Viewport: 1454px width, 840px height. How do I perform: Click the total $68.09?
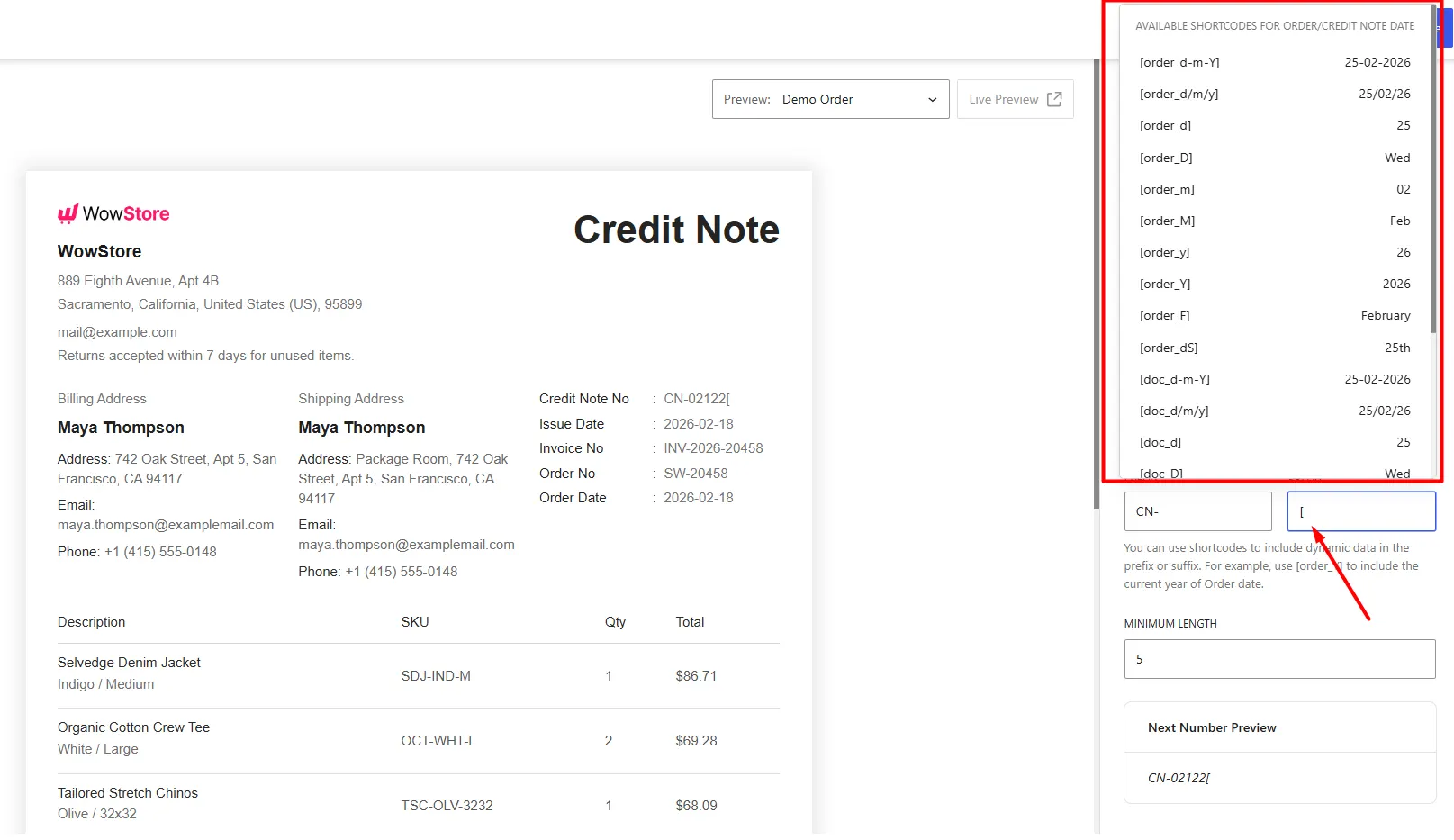697,806
